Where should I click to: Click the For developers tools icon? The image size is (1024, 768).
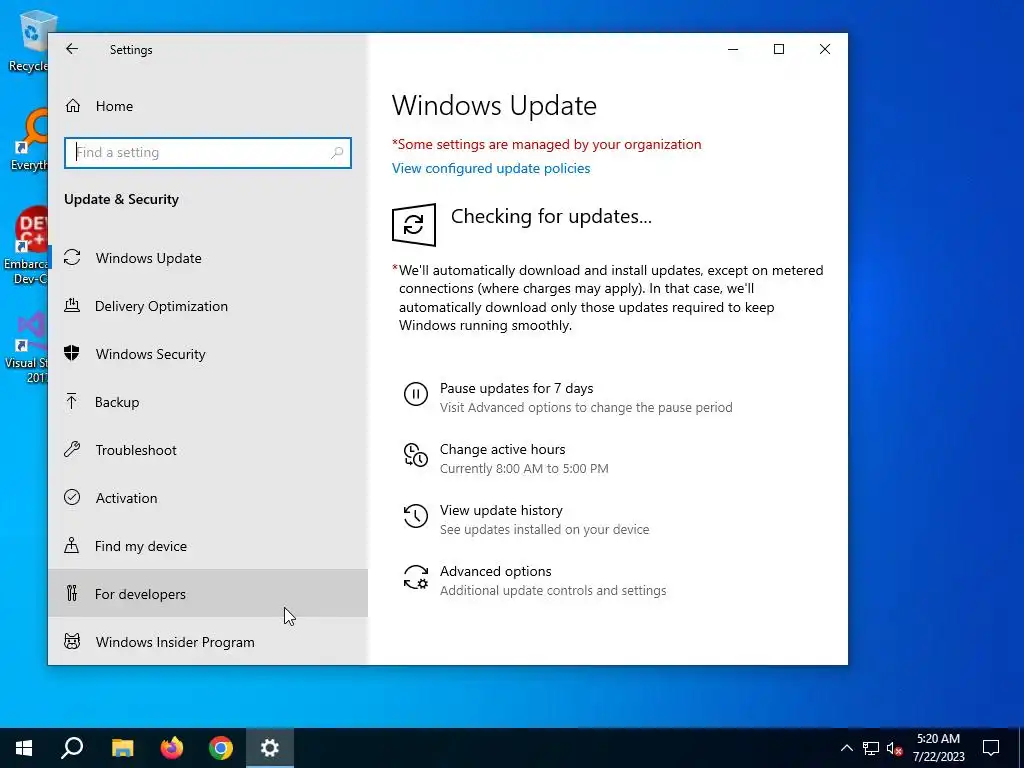click(72, 593)
